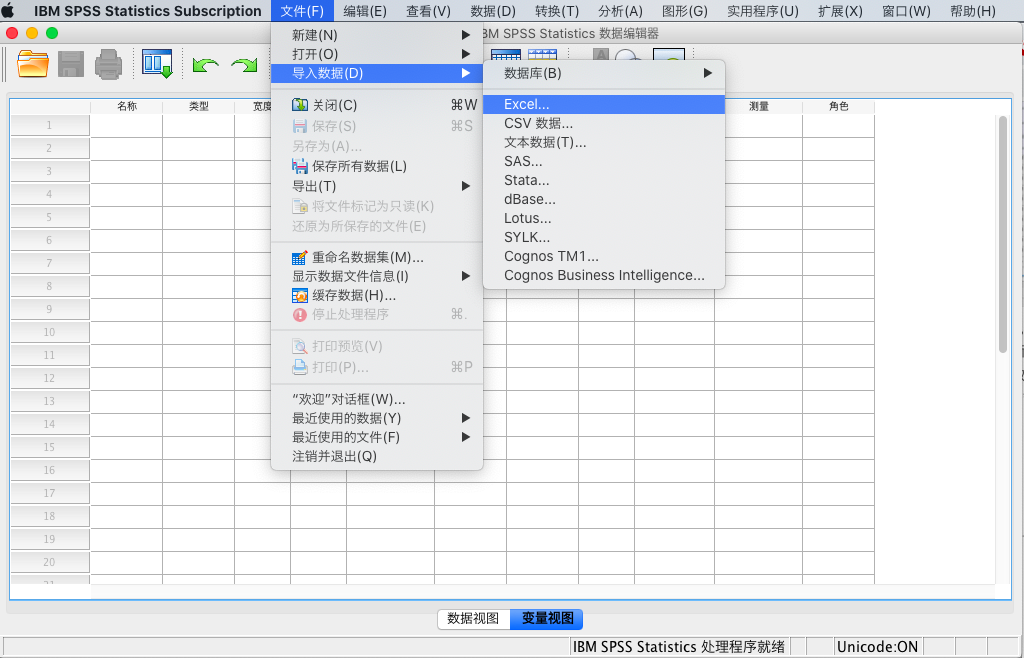Close the open 文件(F) menu
Viewport: 1024px width, 658px height.
point(302,10)
